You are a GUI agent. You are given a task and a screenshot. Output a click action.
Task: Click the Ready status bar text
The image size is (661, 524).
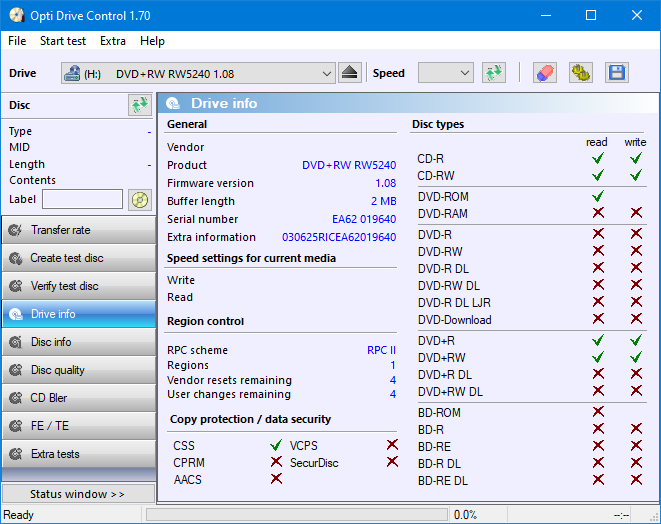(19, 515)
